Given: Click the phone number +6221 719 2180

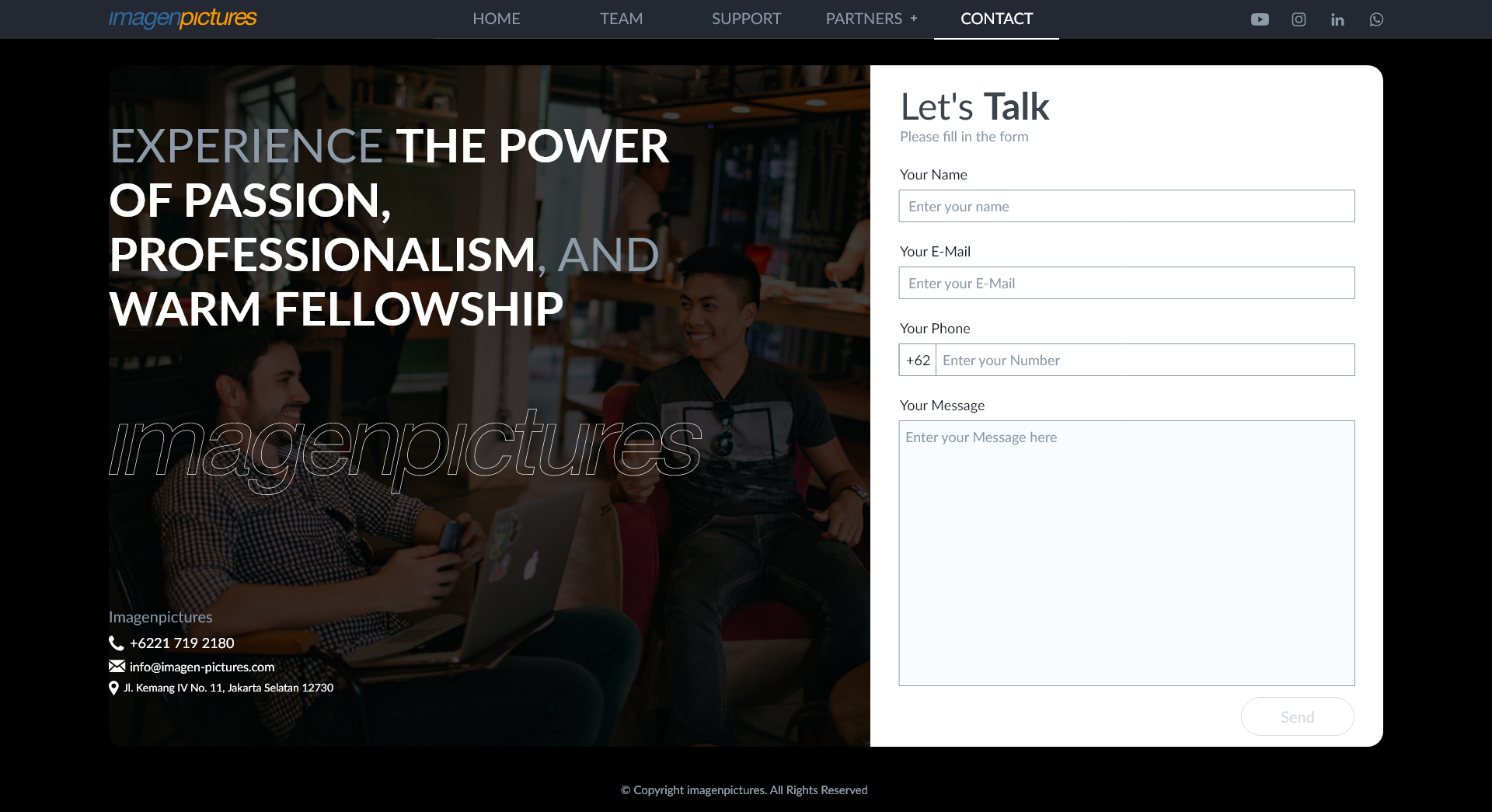Looking at the screenshot, I should 182,643.
